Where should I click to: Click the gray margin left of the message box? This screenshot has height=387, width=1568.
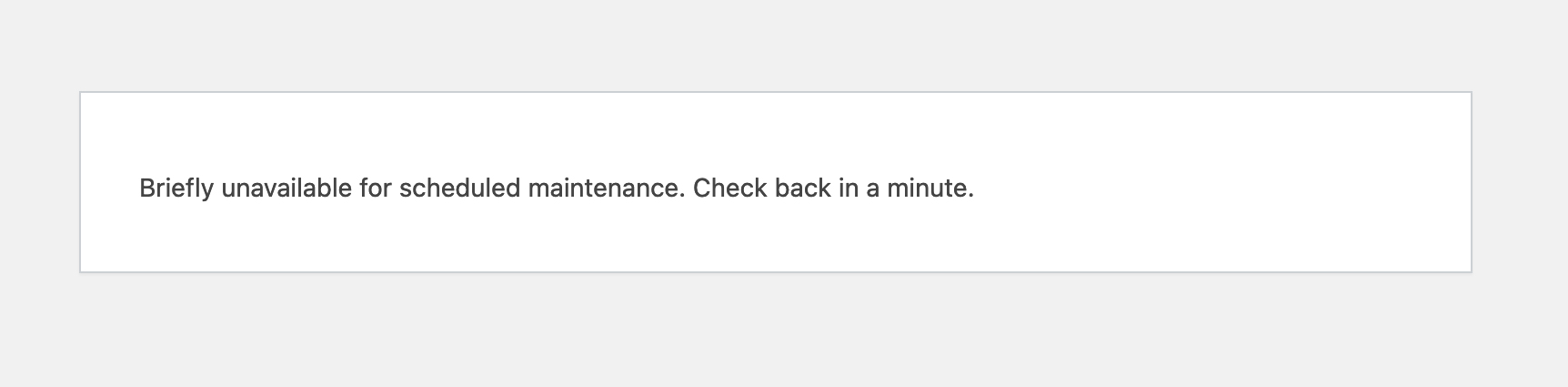[x=39, y=182]
